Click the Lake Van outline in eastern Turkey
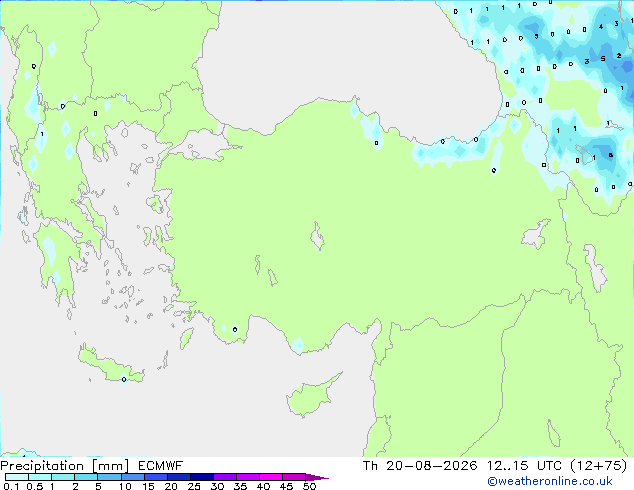The image size is (634, 490). 535,235
